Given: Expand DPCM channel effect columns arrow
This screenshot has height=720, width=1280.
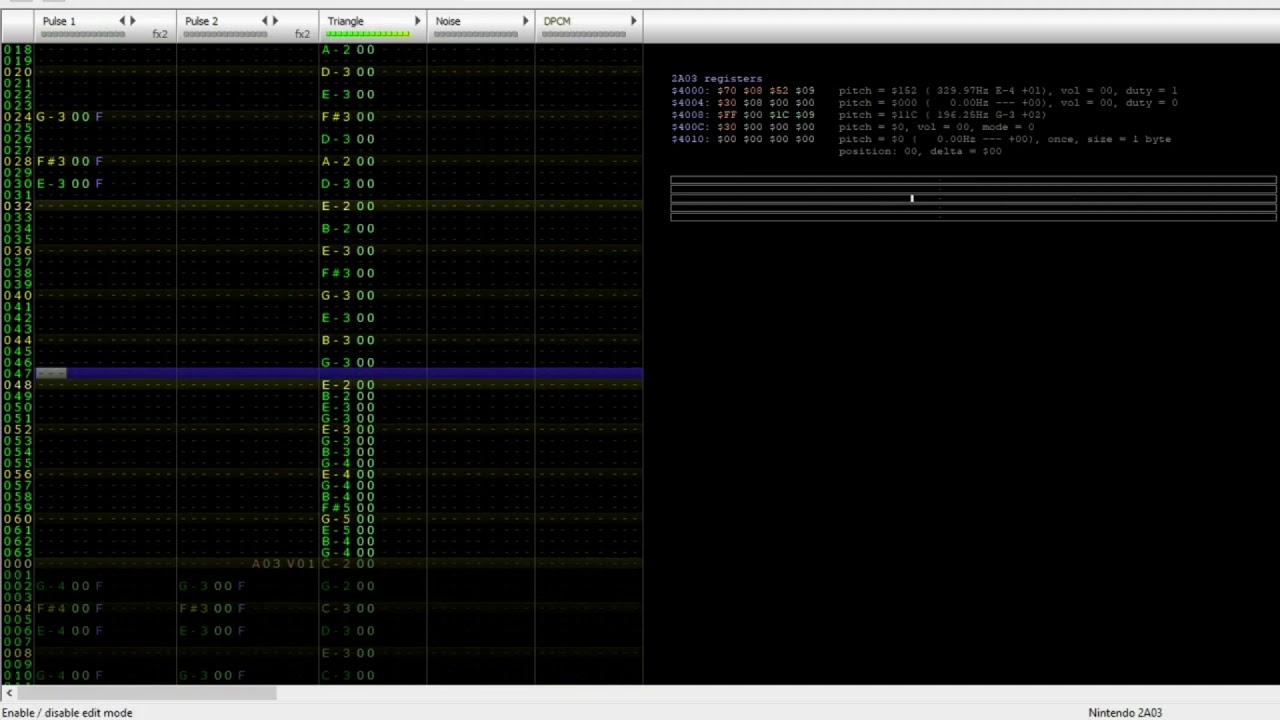Looking at the screenshot, I should [x=633, y=21].
